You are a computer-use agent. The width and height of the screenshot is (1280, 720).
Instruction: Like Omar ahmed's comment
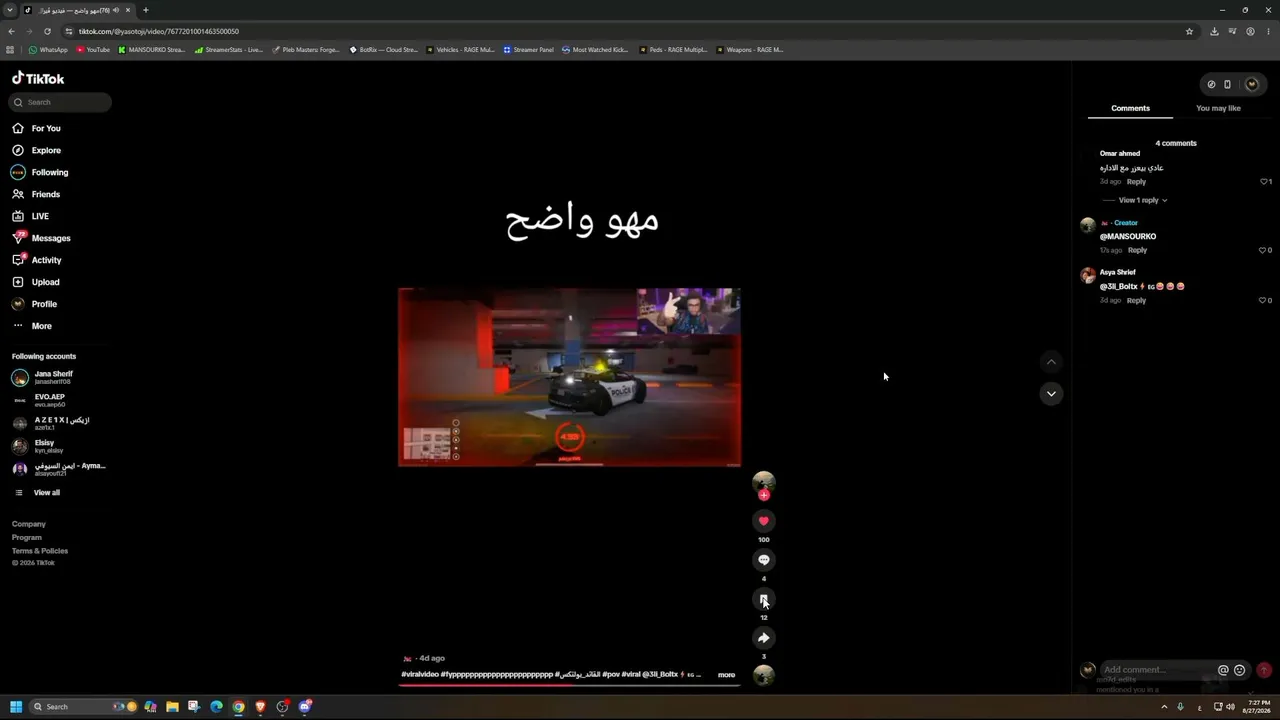point(1264,182)
